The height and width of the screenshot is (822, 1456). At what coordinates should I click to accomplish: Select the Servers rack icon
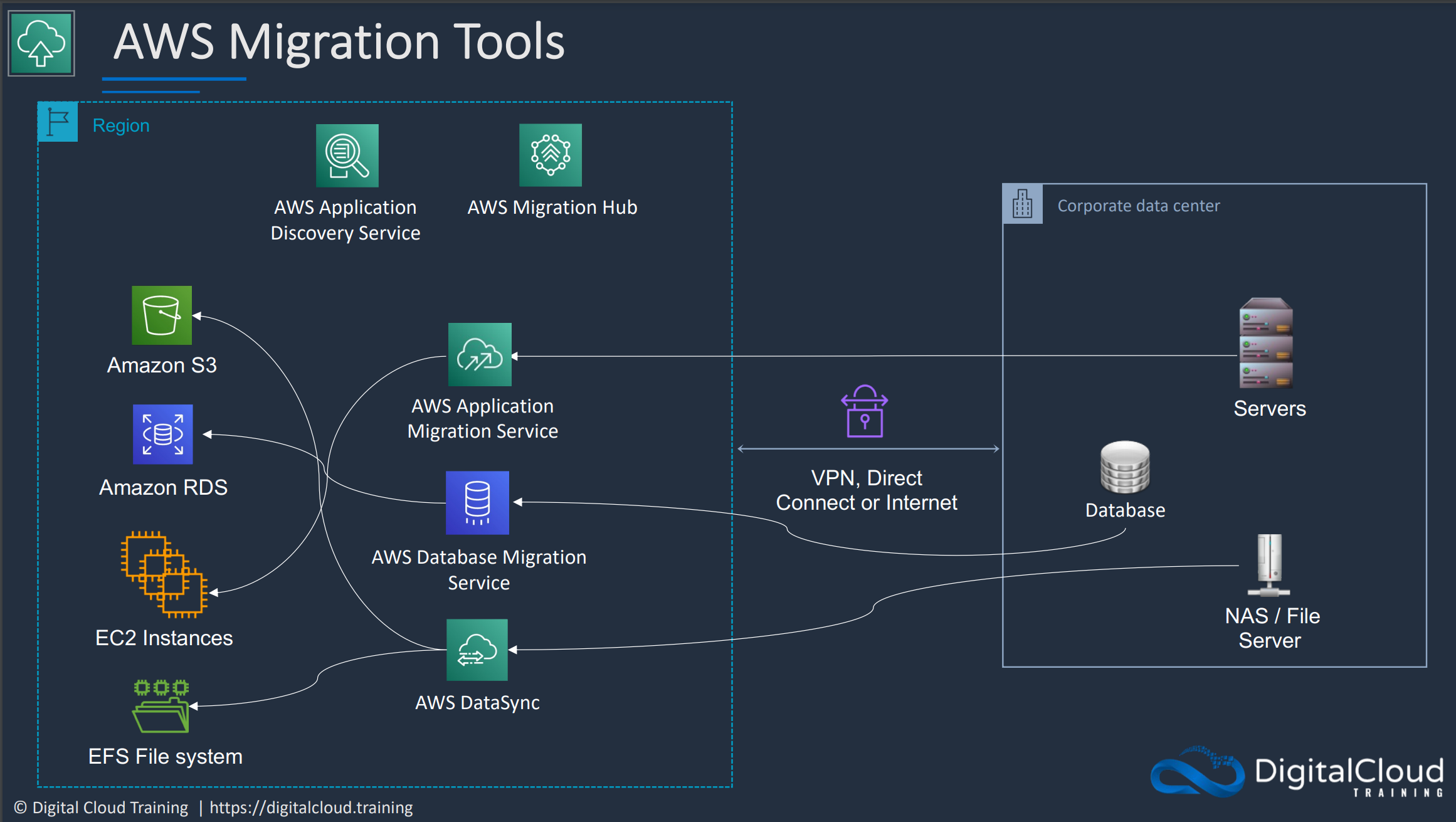1266,343
